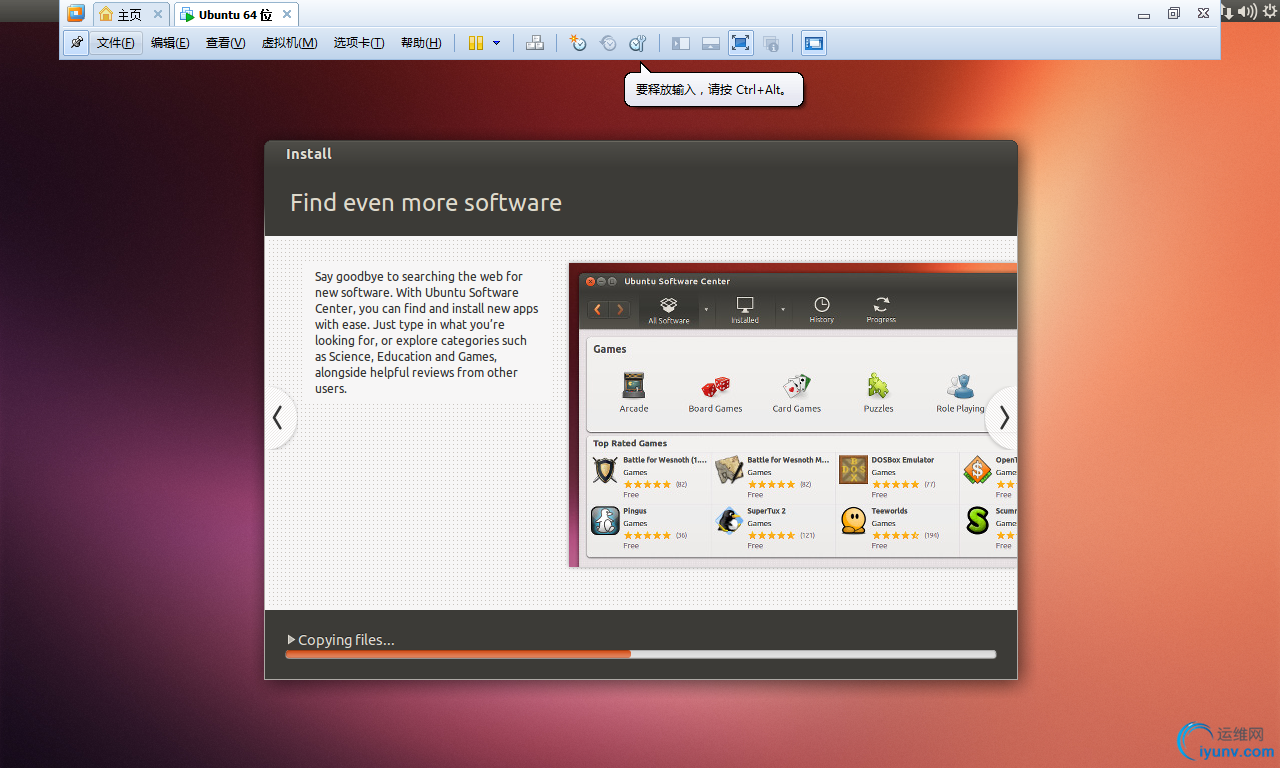The height and width of the screenshot is (768, 1280).
Task: Close the Ubuntu 64 位 tab
Action: pyautogui.click(x=287, y=14)
